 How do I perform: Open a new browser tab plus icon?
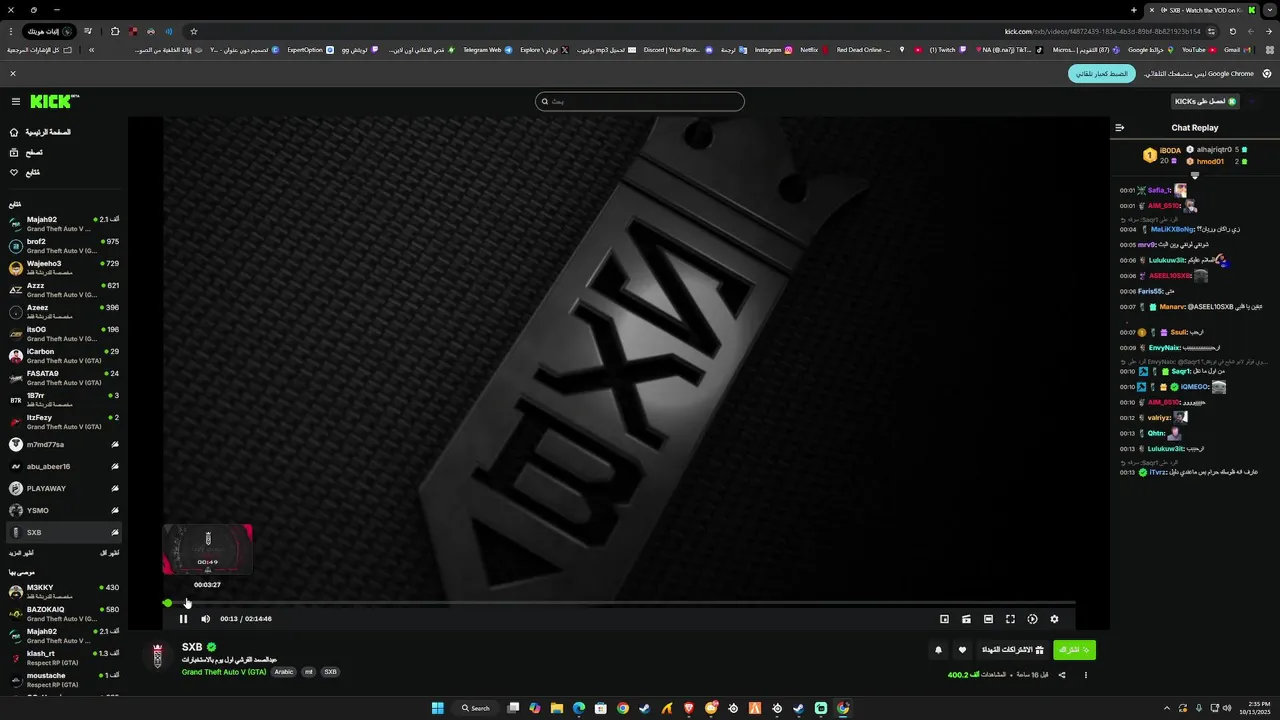tap(1134, 10)
